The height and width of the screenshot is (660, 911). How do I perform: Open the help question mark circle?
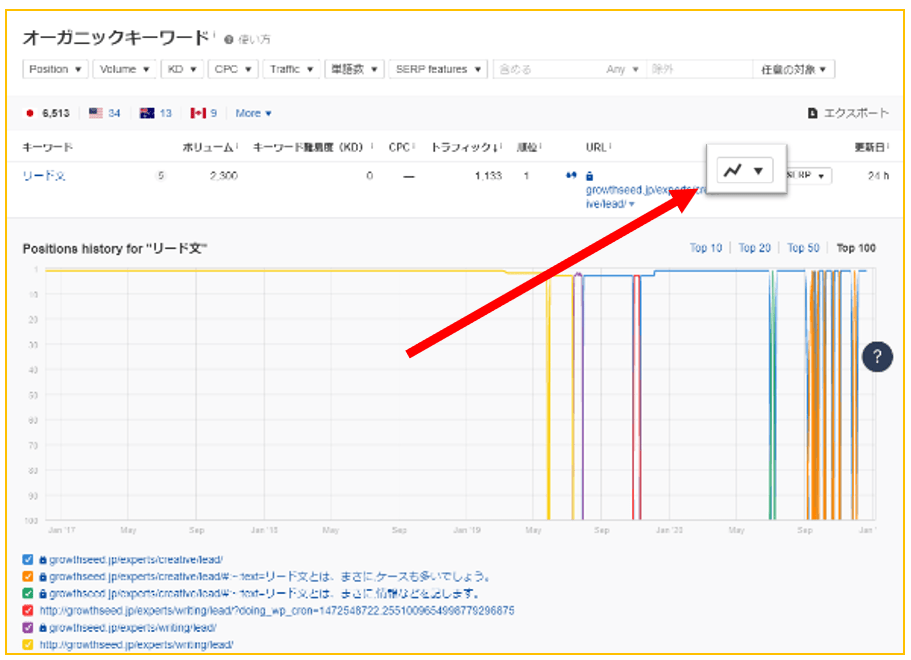[x=877, y=356]
